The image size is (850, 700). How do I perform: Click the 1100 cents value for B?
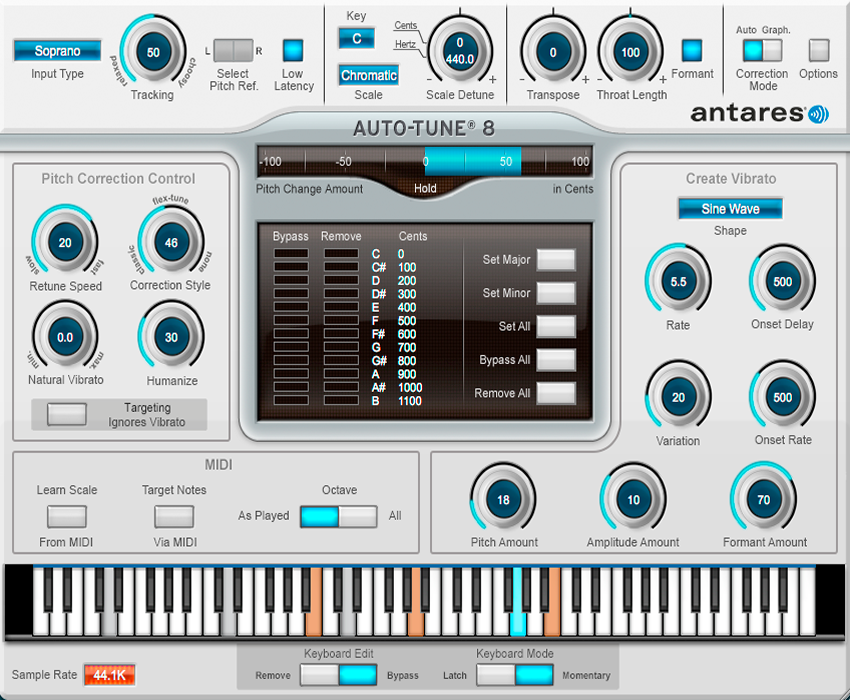(410, 401)
